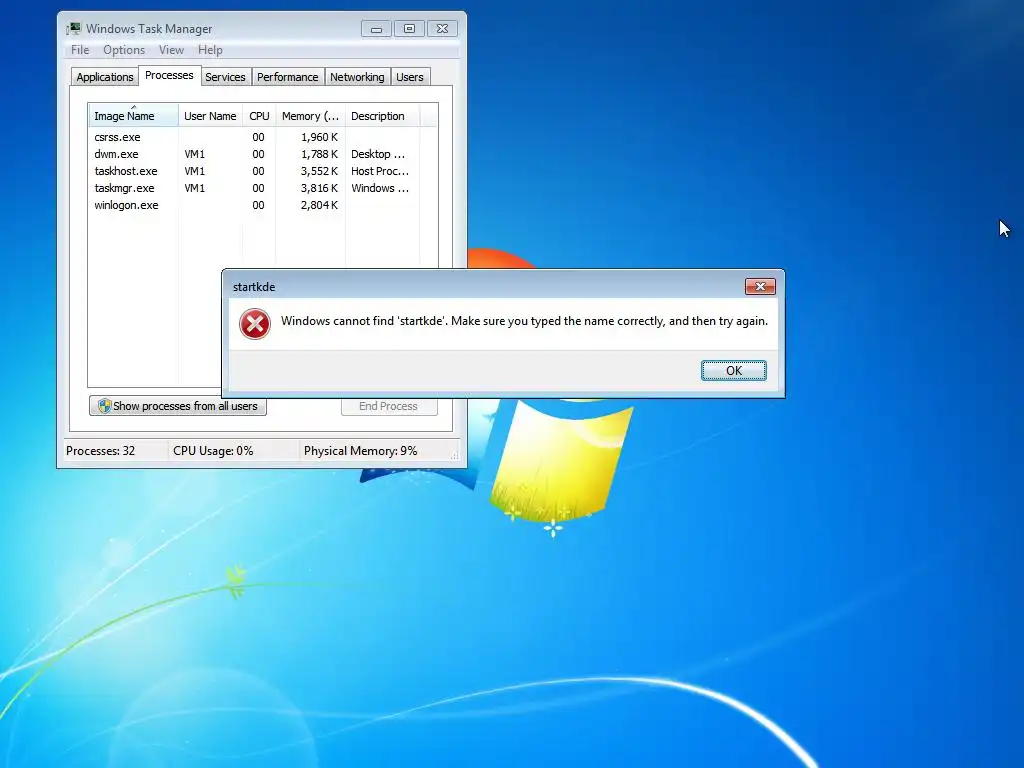
Task: Open the Users tab
Action: pos(409,77)
